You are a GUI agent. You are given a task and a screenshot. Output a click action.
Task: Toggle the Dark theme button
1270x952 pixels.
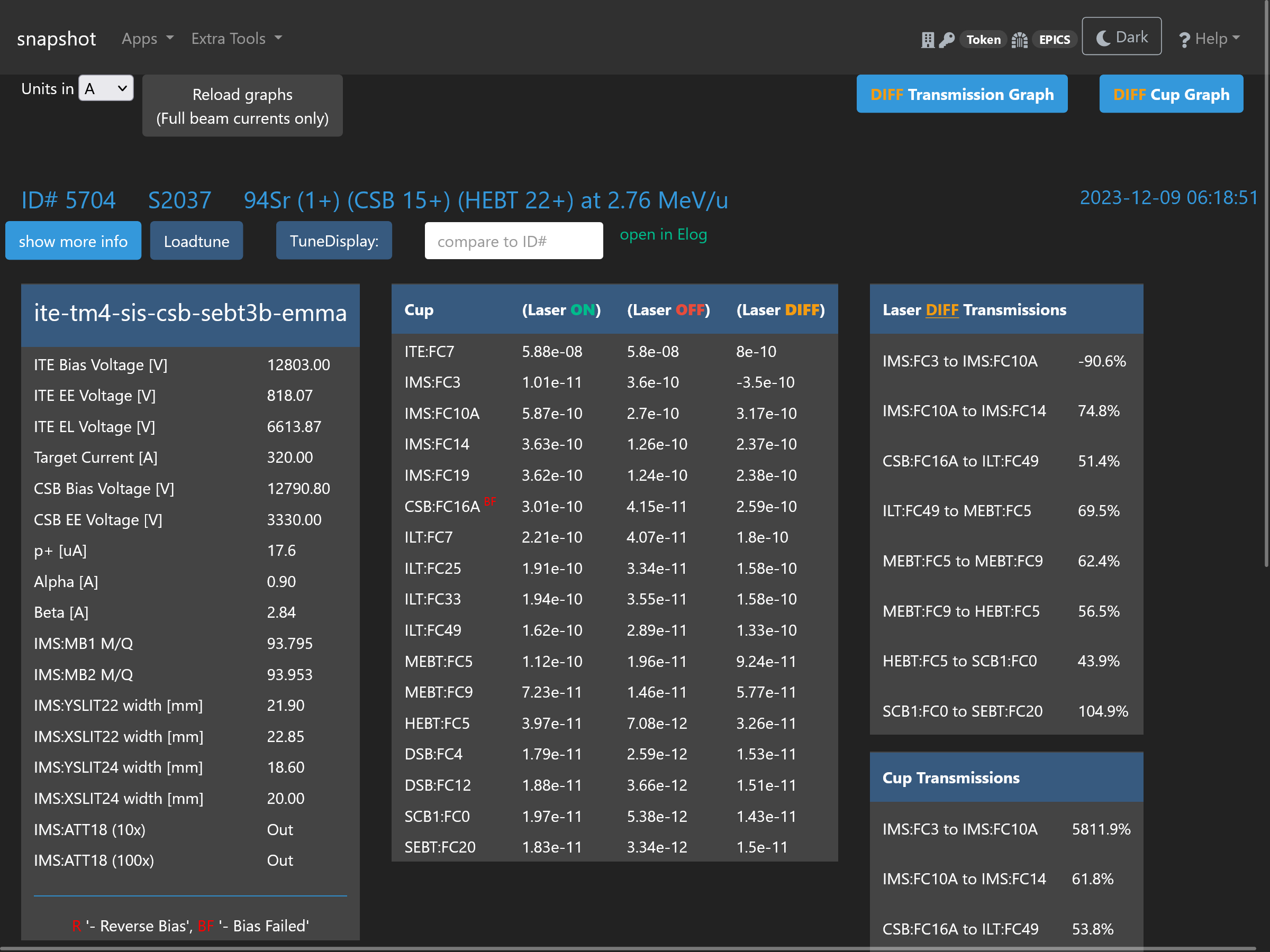[x=1121, y=36]
